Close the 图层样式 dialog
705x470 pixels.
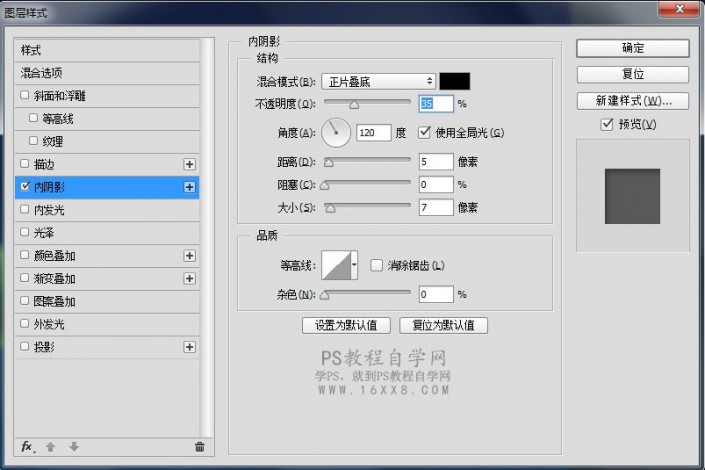point(679,9)
